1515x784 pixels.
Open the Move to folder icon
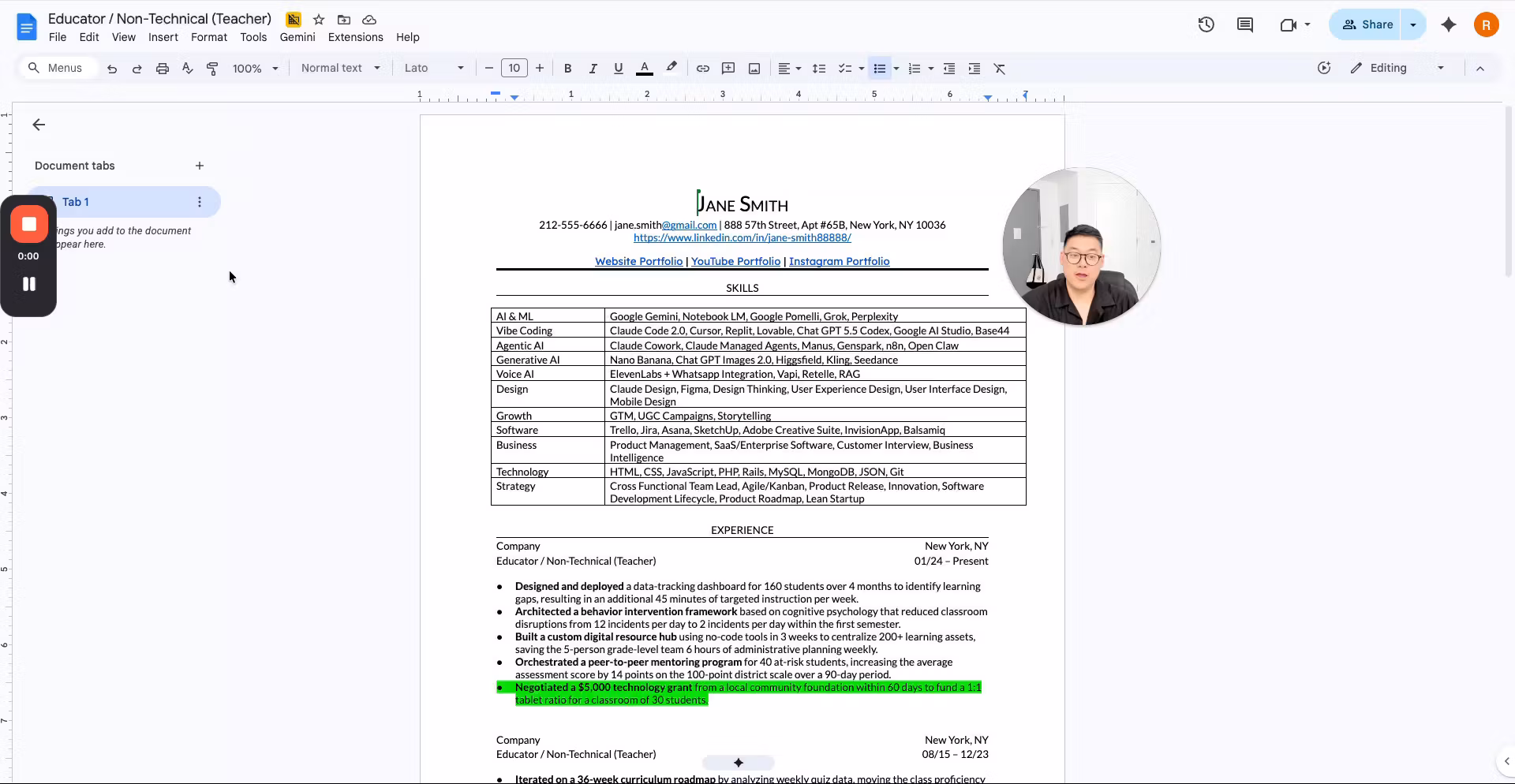344,20
